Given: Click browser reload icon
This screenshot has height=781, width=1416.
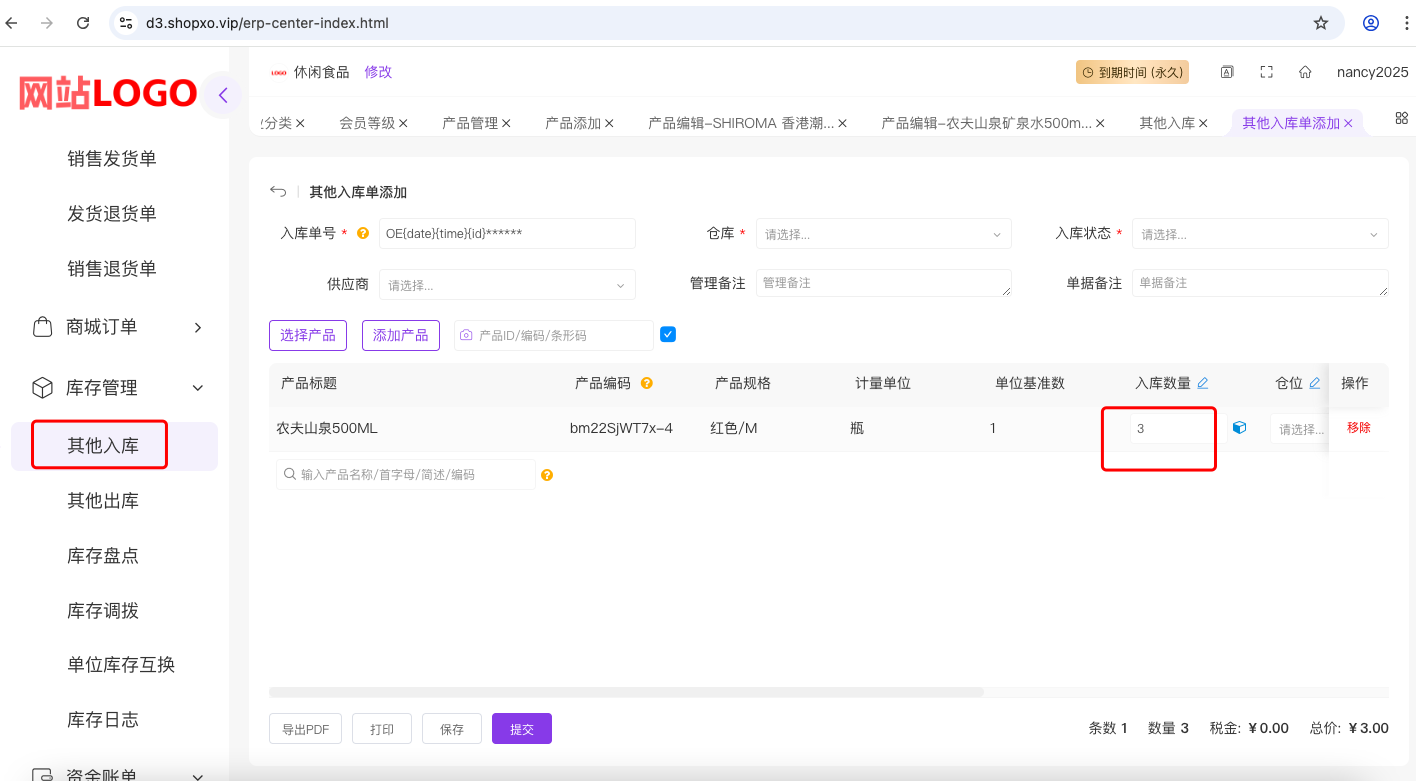Looking at the screenshot, I should (x=83, y=22).
